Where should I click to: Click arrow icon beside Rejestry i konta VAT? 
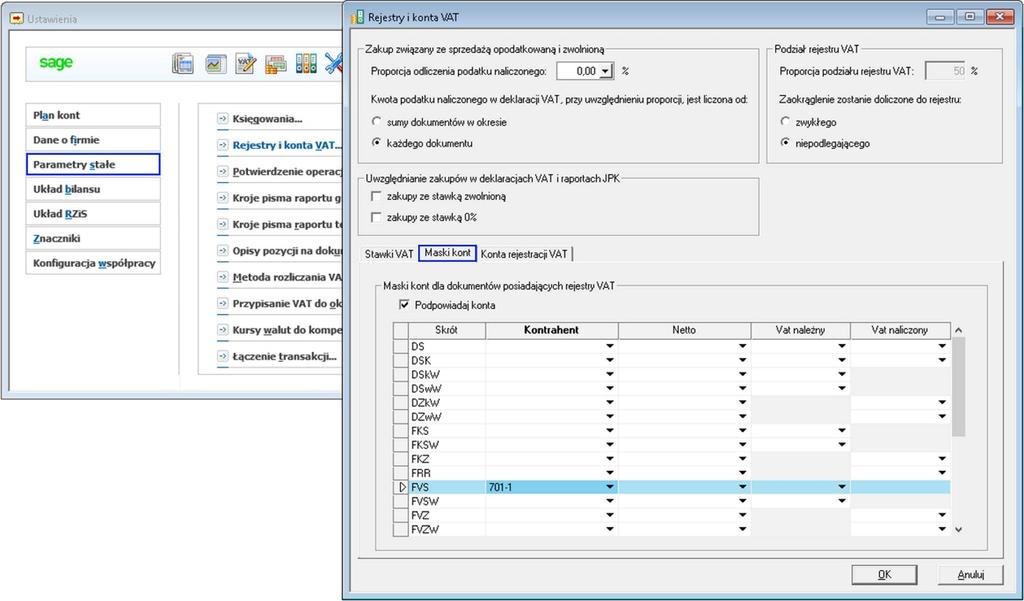[223, 145]
